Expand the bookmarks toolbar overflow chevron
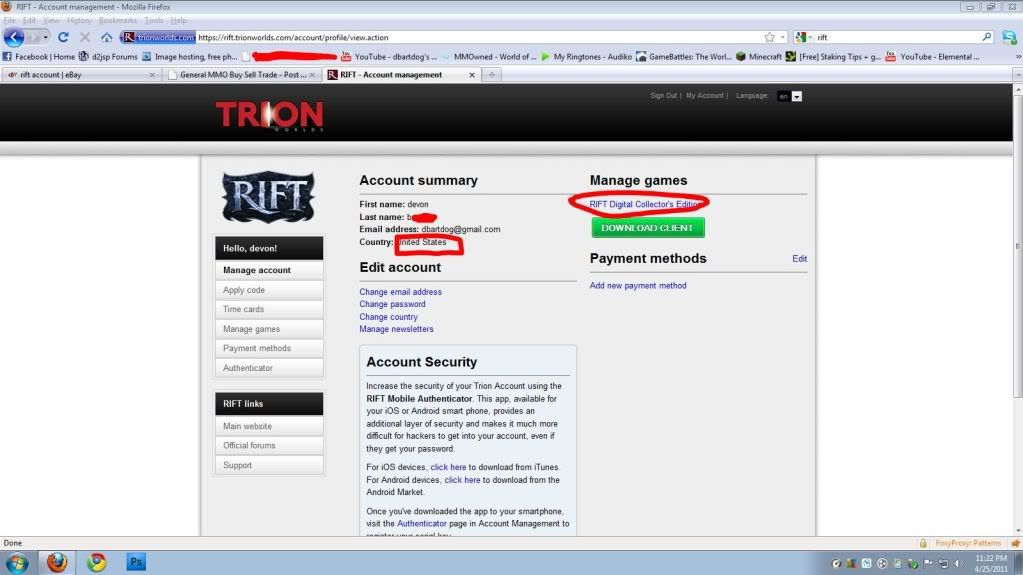 pyautogui.click(x=1018, y=57)
